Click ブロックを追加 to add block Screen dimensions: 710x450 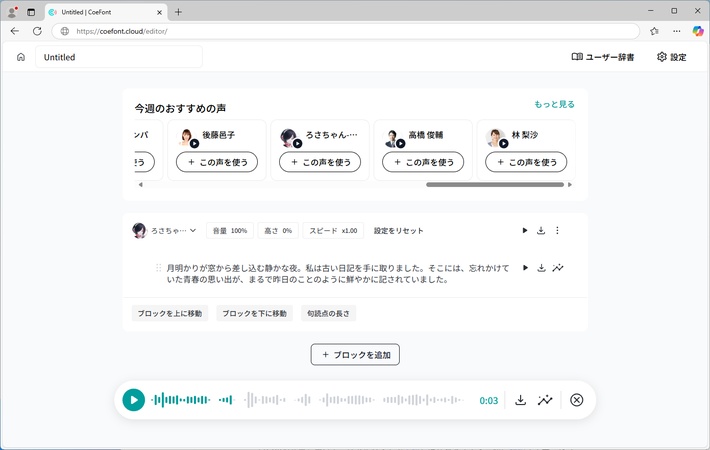coord(355,354)
